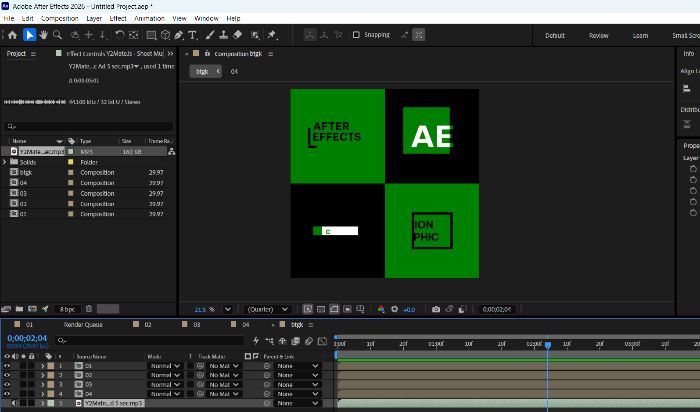Image resolution: width=700 pixels, height=412 pixels.
Task: Select the Clone Stamp tool
Action: tap(224, 35)
